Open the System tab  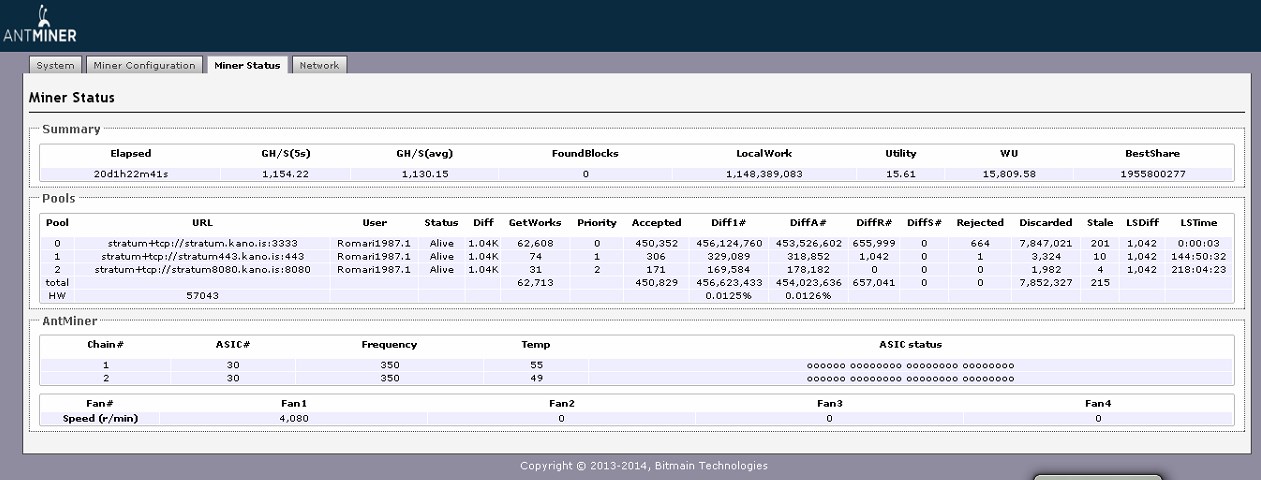click(x=55, y=65)
